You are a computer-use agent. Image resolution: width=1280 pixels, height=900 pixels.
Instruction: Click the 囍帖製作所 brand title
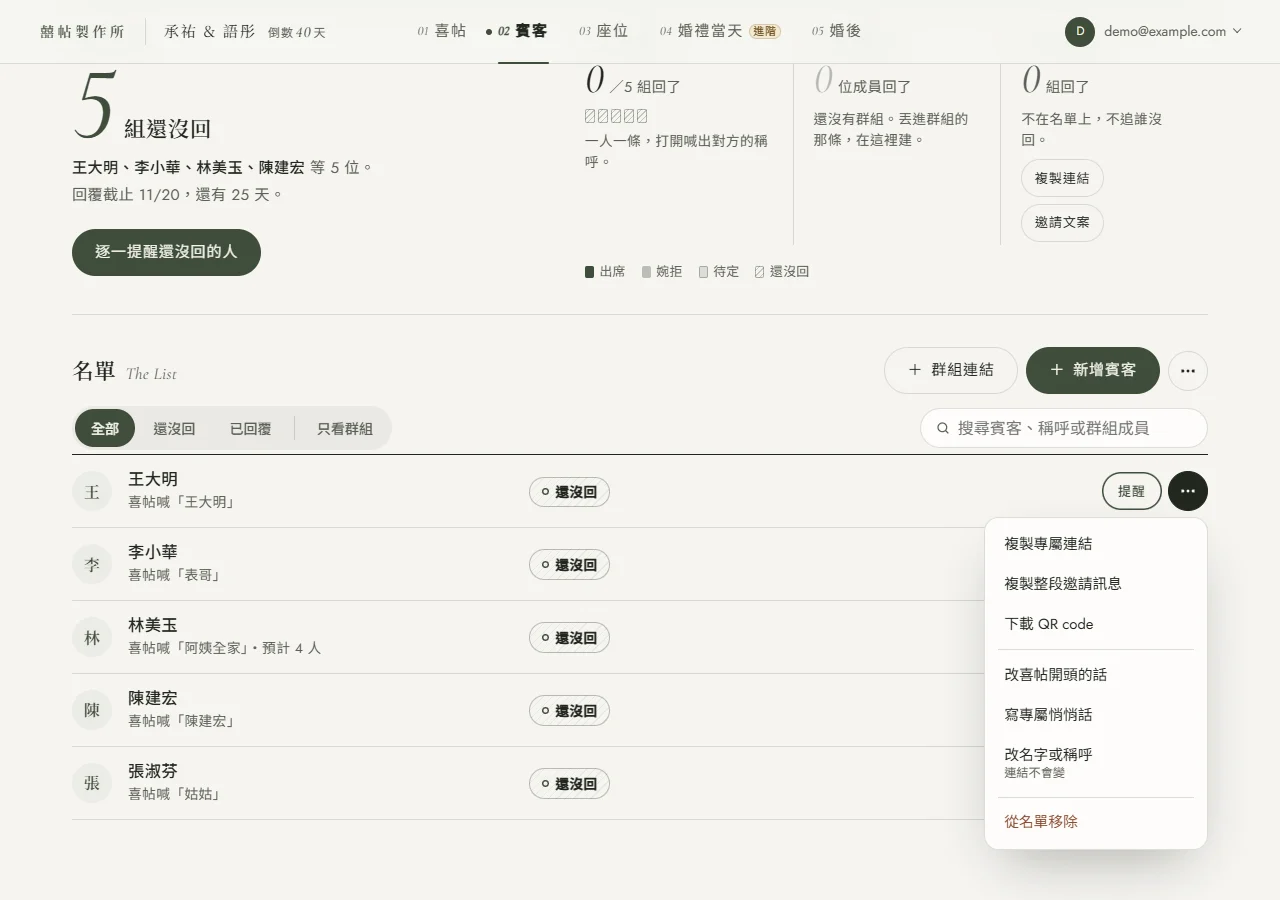click(x=82, y=32)
